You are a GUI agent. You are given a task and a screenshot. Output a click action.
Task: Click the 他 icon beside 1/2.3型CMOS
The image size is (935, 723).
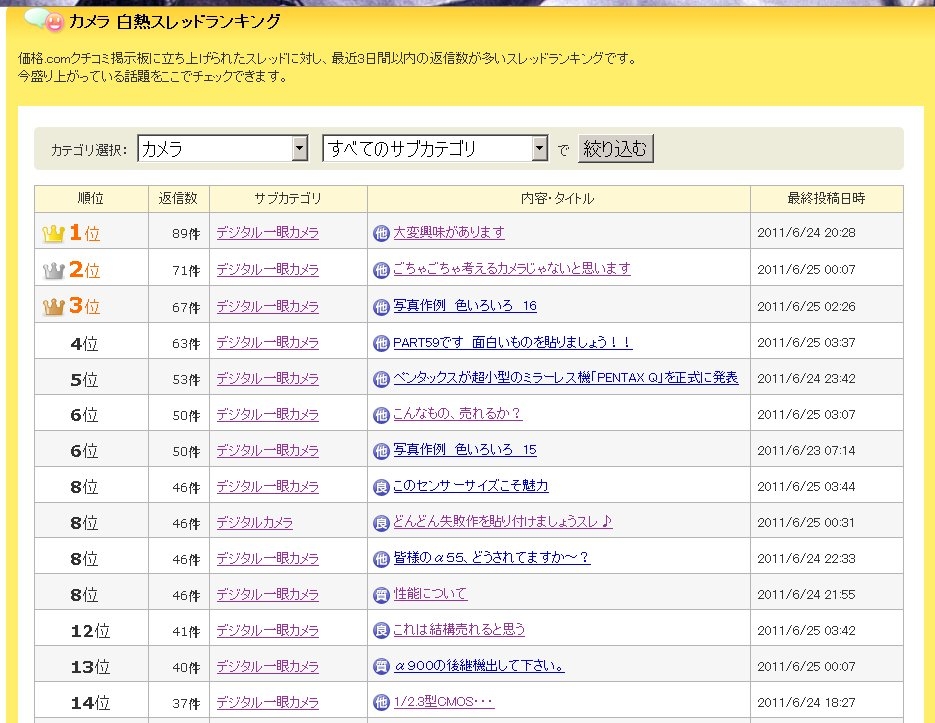[x=381, y=703]
